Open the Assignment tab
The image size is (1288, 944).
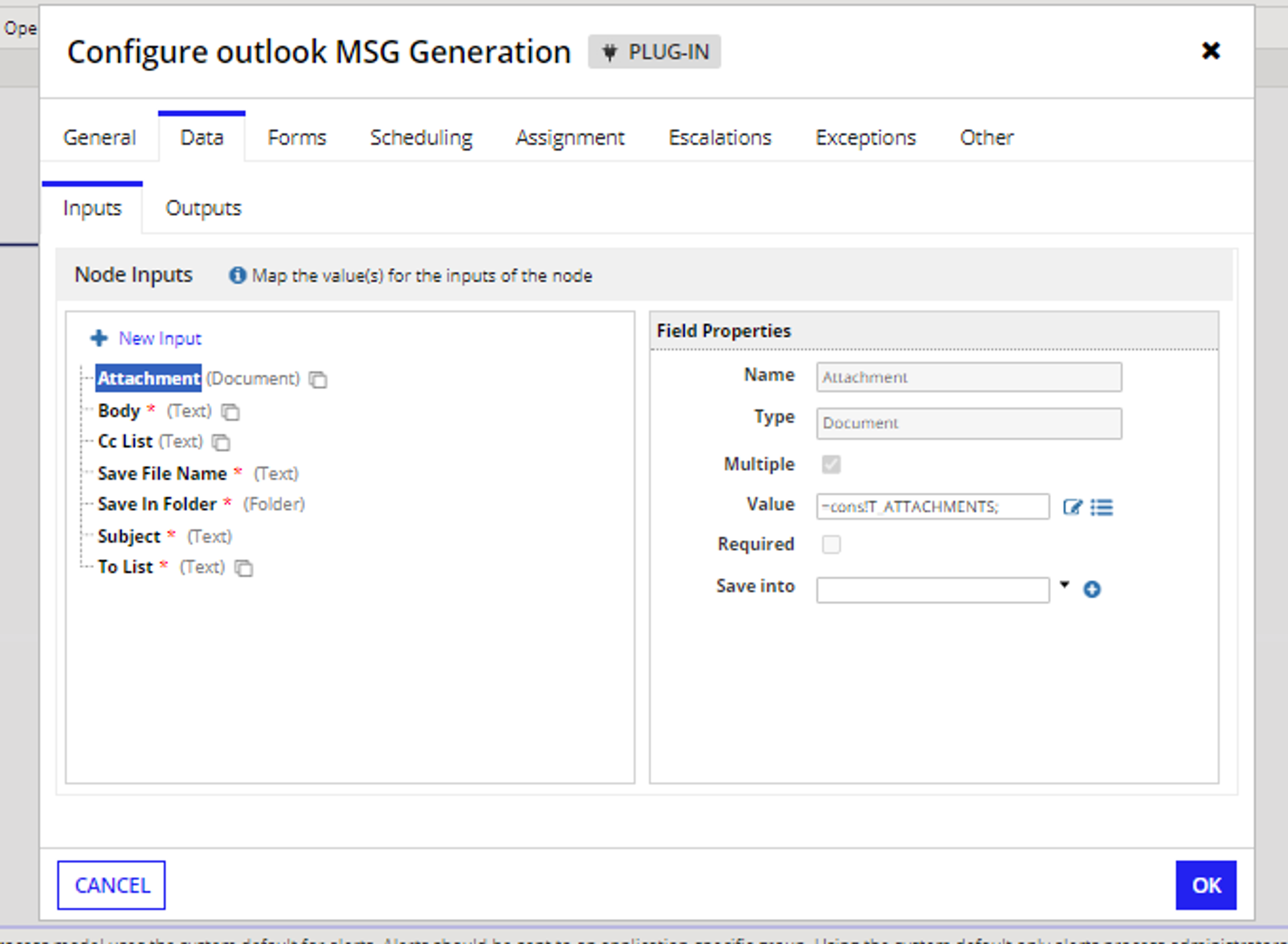(570, 138)
